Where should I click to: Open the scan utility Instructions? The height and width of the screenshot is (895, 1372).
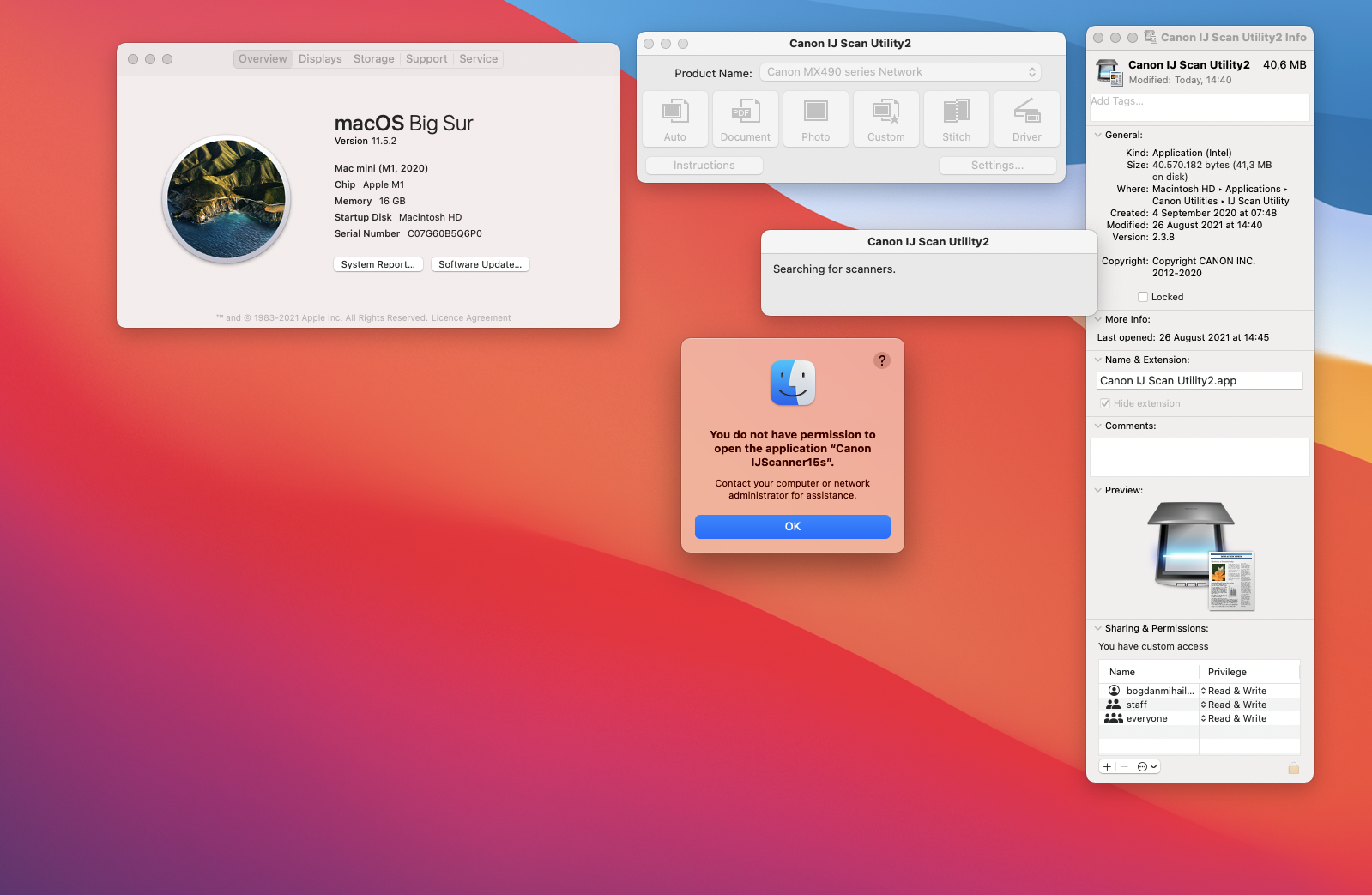(704, 166)
